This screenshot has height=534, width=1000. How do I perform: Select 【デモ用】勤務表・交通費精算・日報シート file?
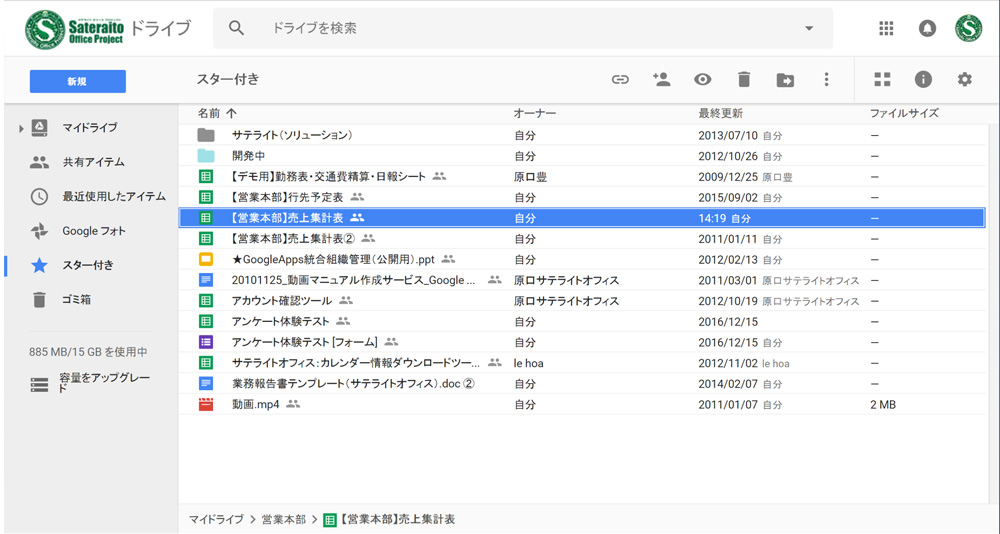coord(328,177)
